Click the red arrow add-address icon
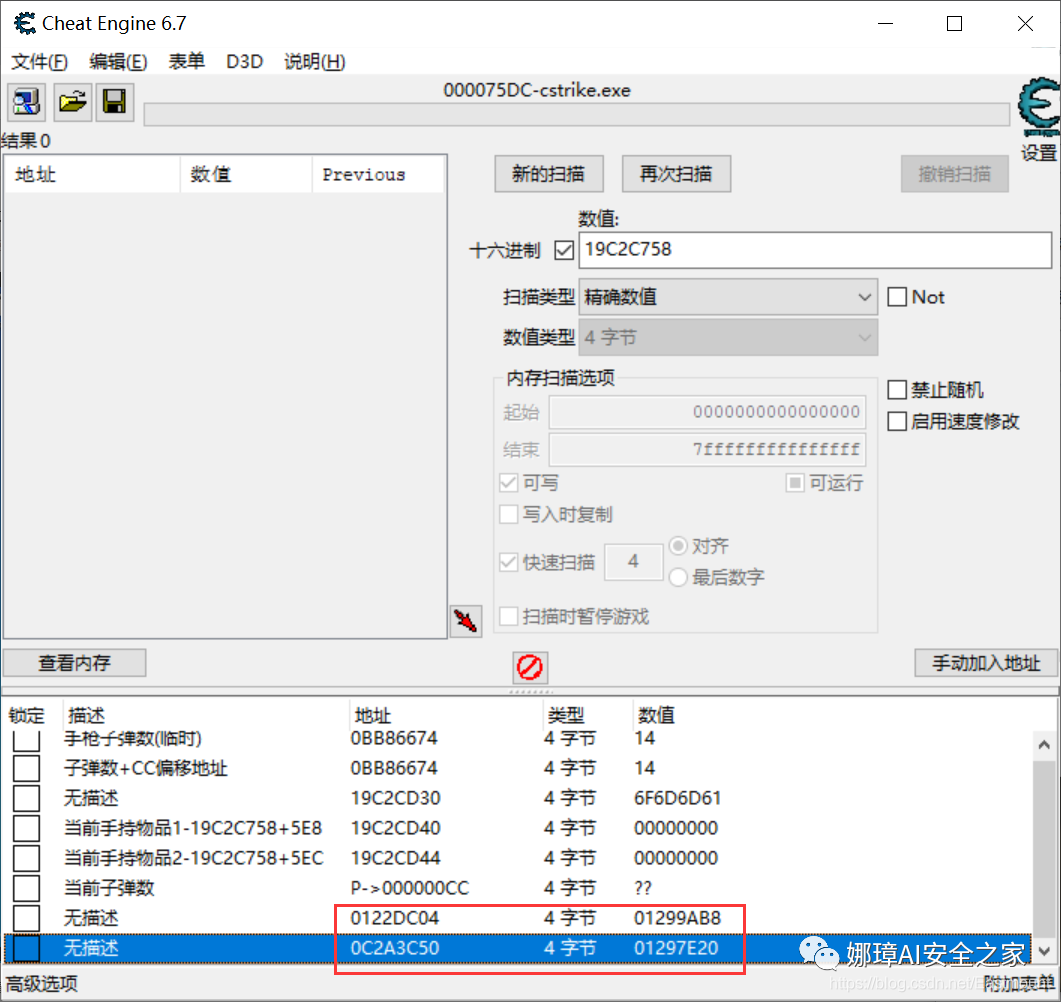This screenshot has height=1002, width=1061. click(466, 621)
